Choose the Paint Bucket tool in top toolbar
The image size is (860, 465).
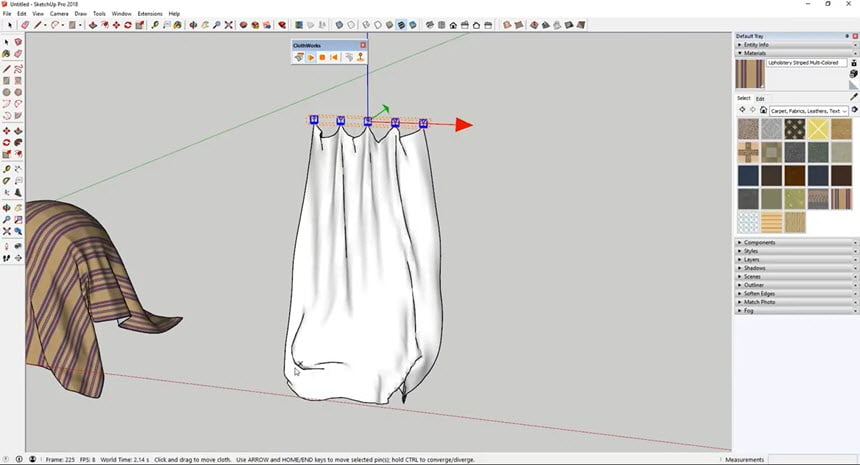[x=178, y=25]
